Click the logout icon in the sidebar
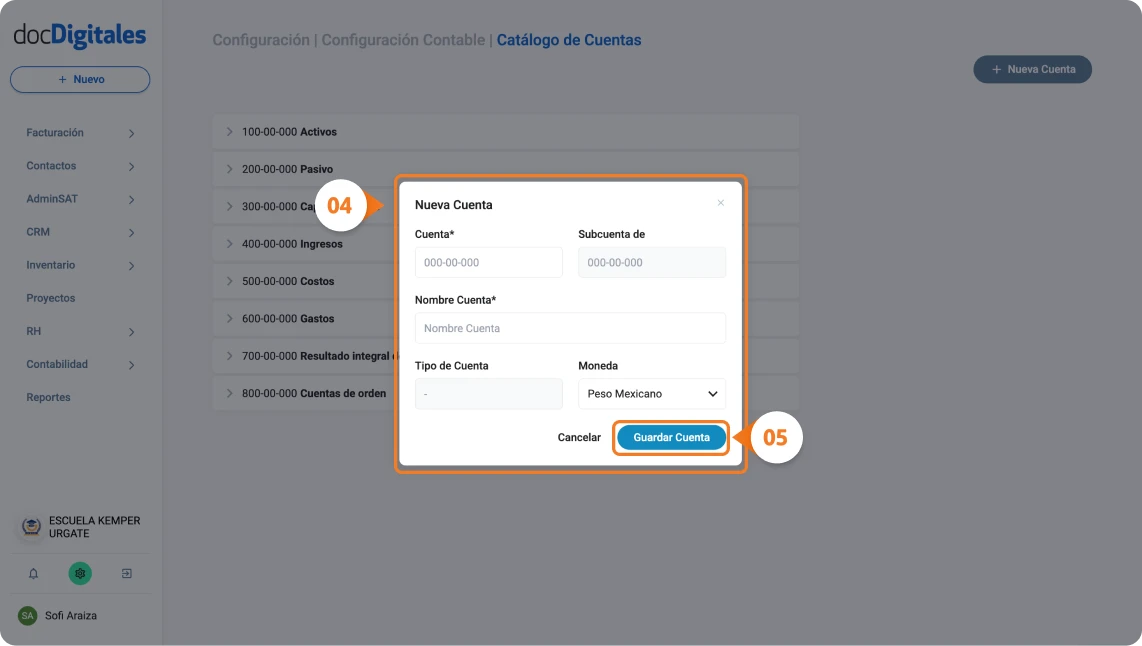Screen dimensions: 1142x646 coord(127,573)
